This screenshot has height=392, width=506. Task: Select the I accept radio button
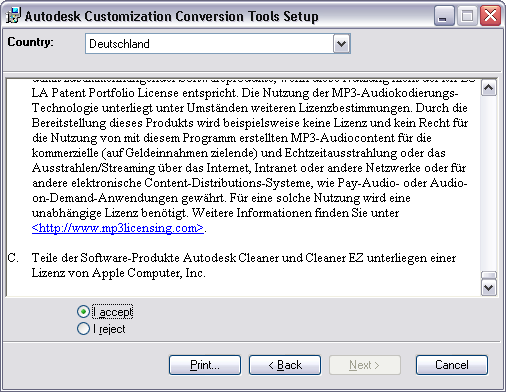tap(83, 312)
